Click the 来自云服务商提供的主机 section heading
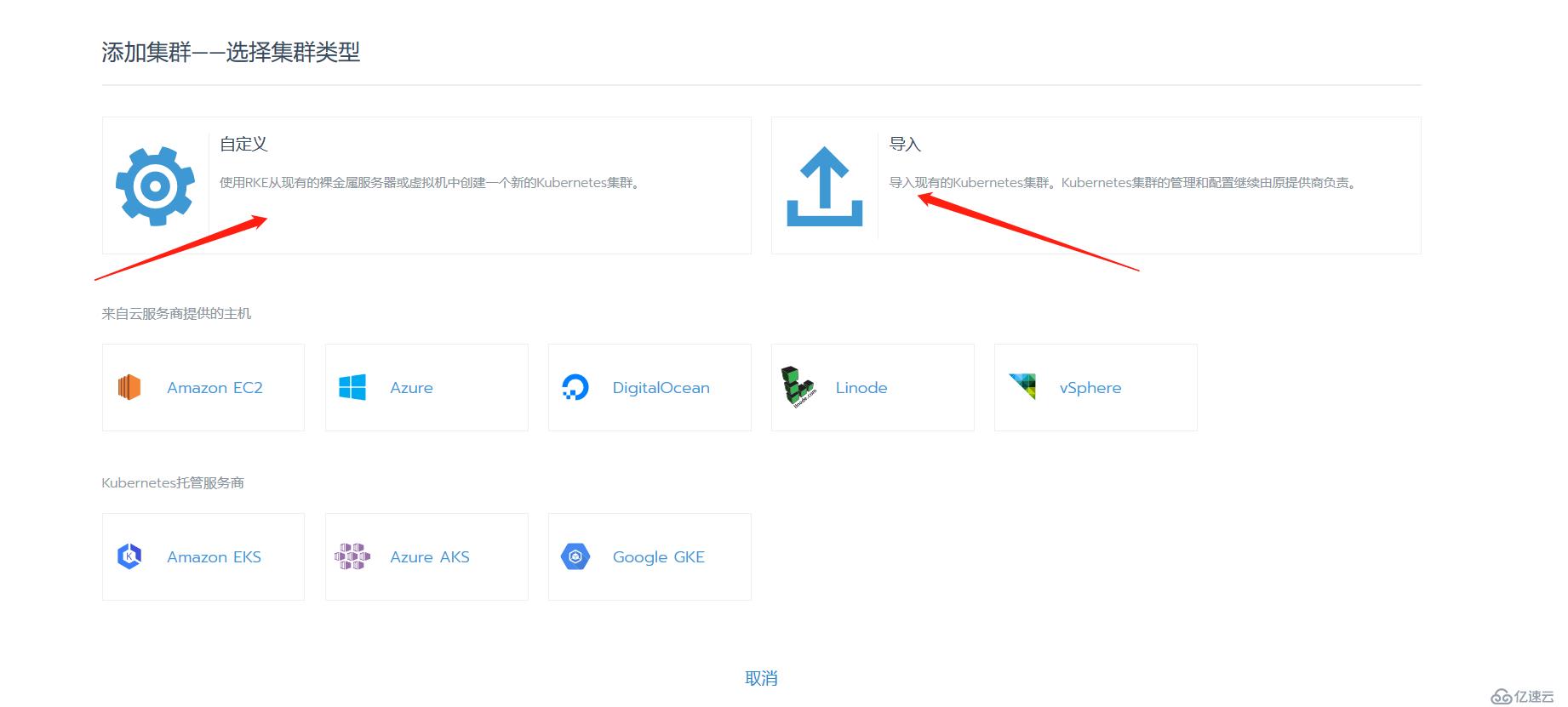 click(x=176, y=313)
